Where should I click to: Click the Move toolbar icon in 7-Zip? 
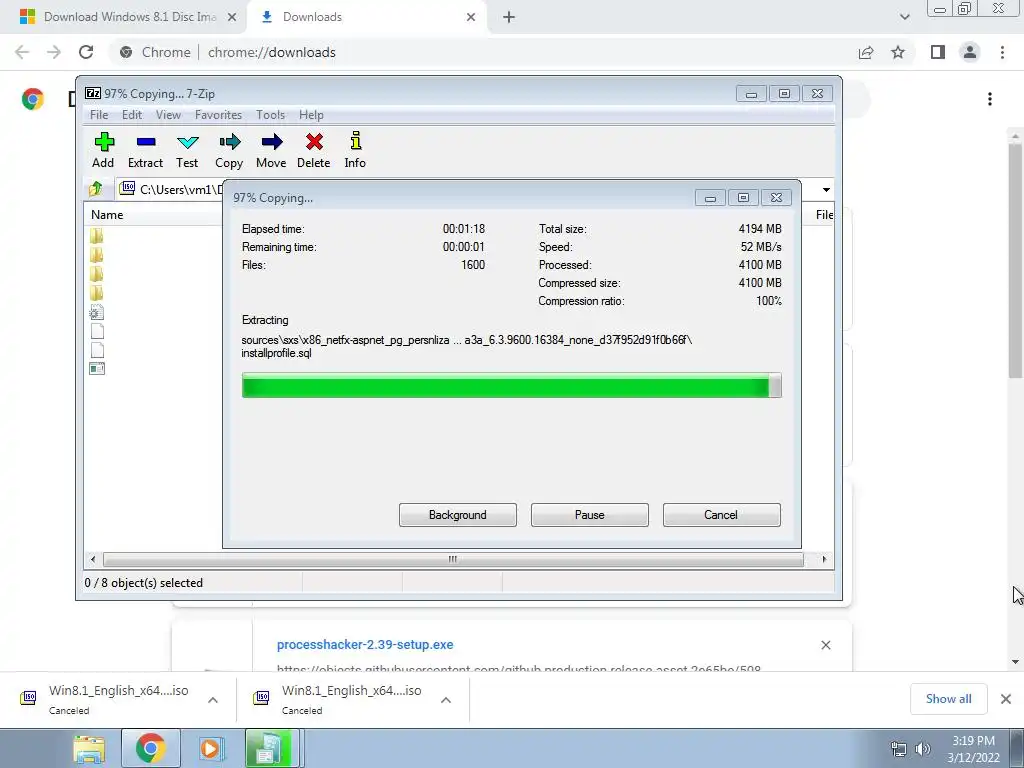[271, 150]
